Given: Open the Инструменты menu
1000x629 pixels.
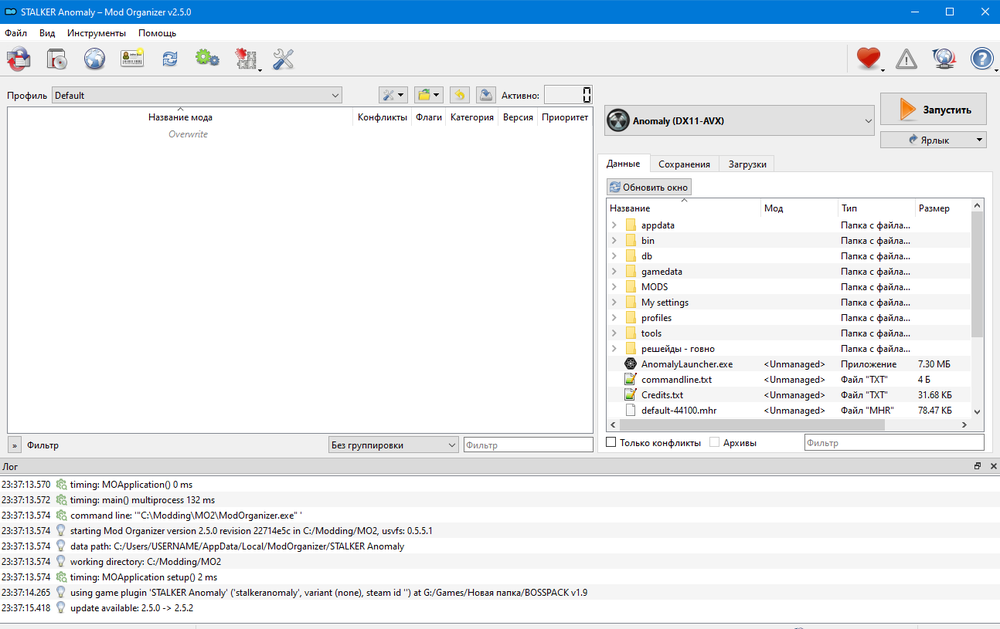Looking at the screenshot, I should click(97, 33).
